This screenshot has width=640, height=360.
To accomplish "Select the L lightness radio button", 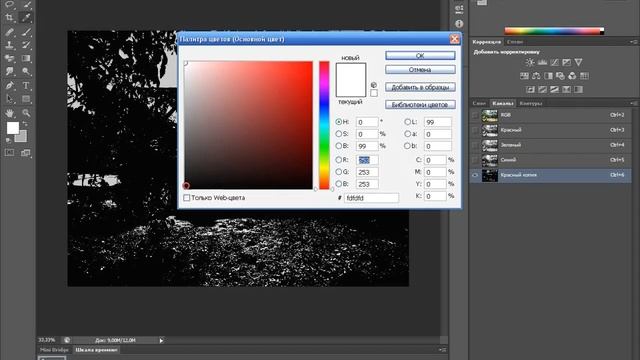I will (x=407, y=122).
